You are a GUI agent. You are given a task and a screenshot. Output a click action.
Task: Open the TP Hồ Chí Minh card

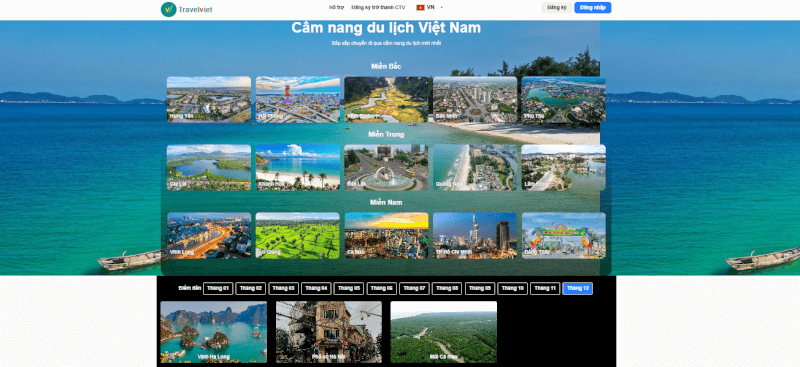point(475,235)
